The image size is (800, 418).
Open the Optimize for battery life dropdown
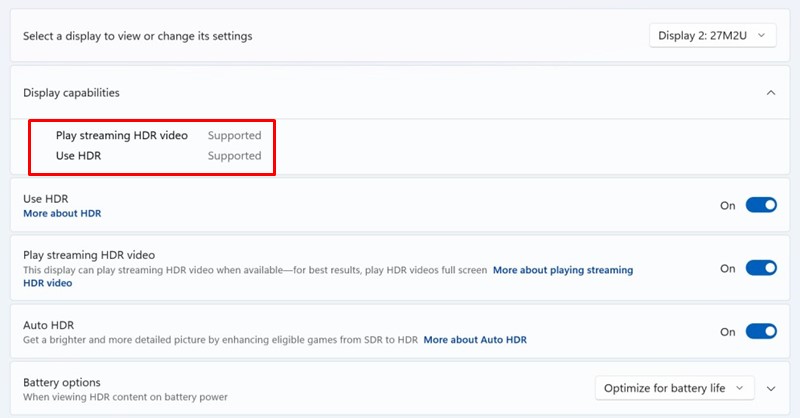coord(674,388)
